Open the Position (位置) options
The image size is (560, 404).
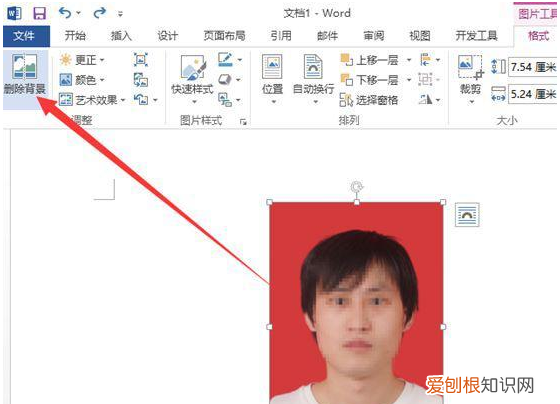272,79
